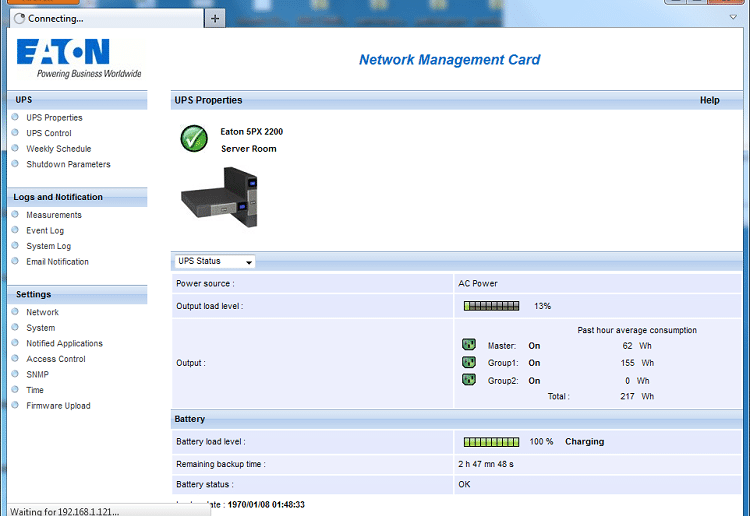Click the 'AC Power' value
Image resolution: width=750 pixels, height=516 pixels.
click(477, 284)
